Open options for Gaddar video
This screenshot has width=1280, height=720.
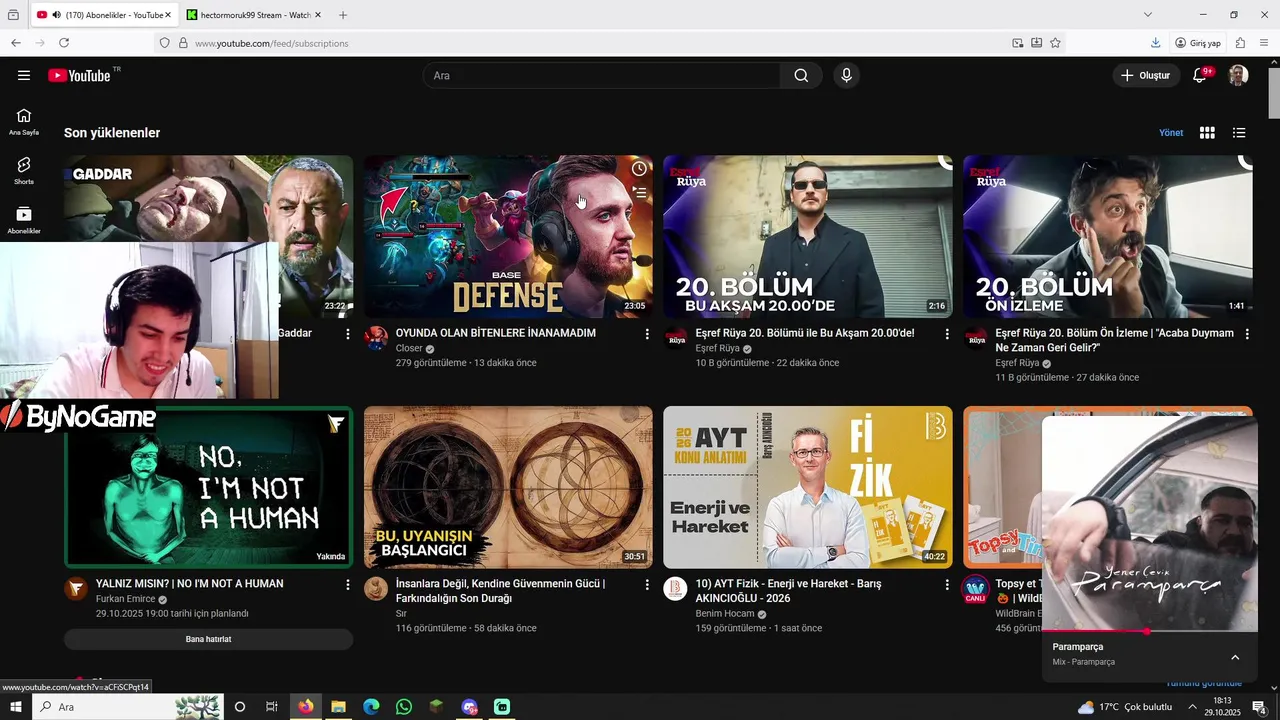(347, 334)
